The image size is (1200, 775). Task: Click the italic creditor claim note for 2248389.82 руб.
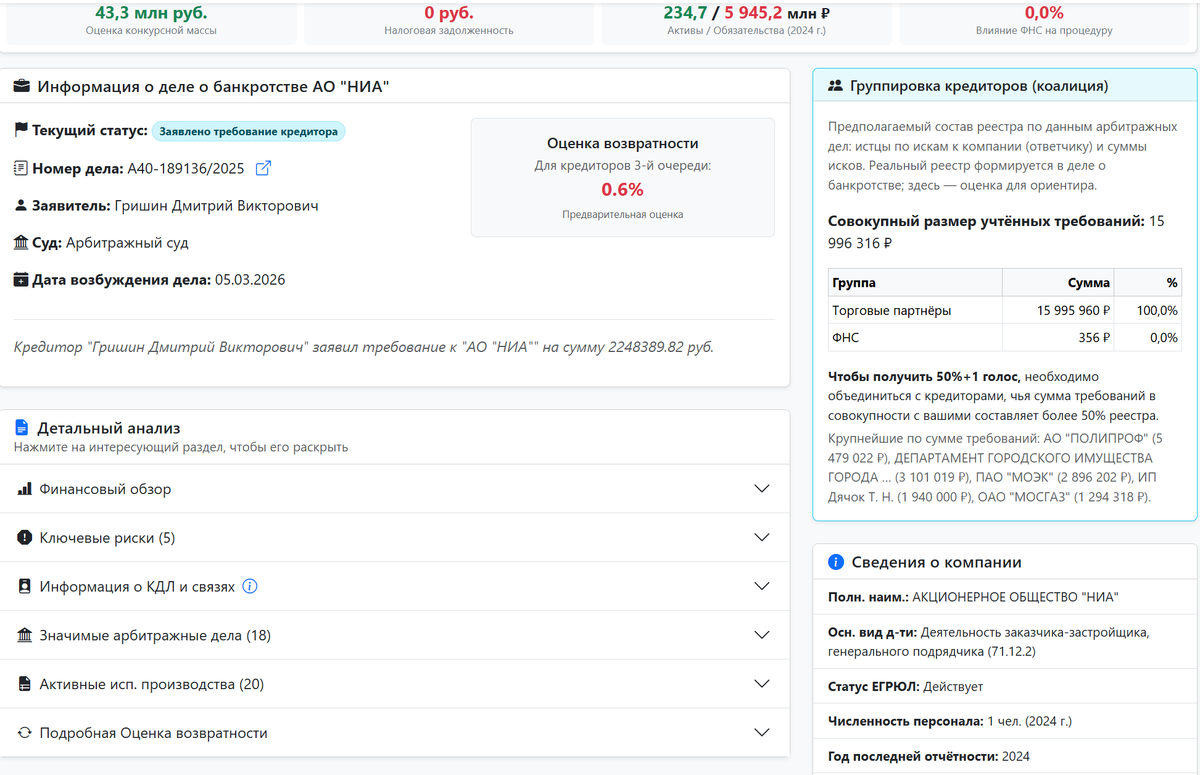pos(364,348)
